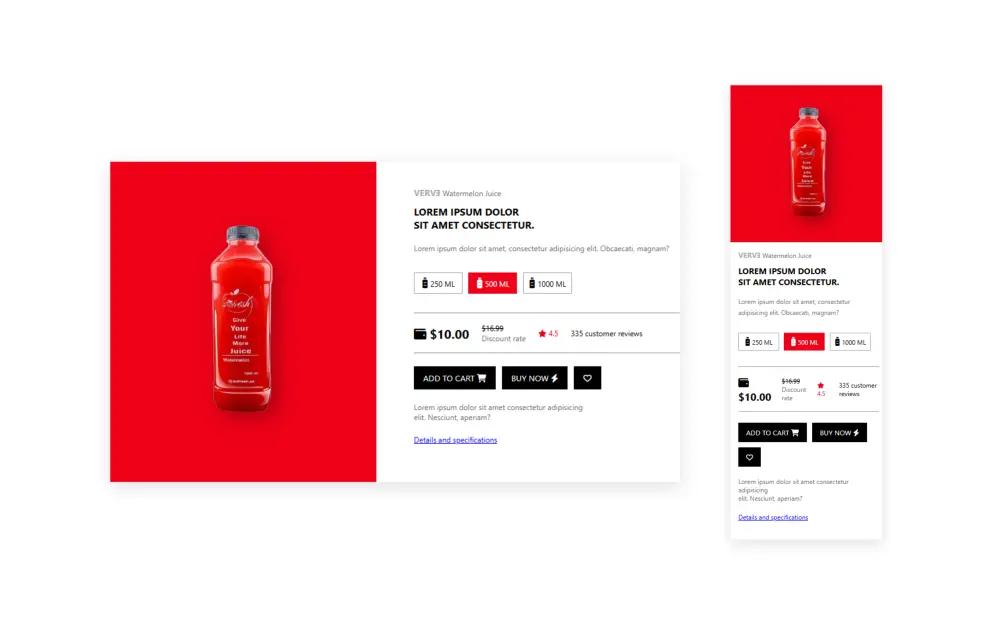Click ADD TO CART in mobile card
The height and width of the screenshot is (643, 1000).
pyautogui.click(x=772, y=432)
